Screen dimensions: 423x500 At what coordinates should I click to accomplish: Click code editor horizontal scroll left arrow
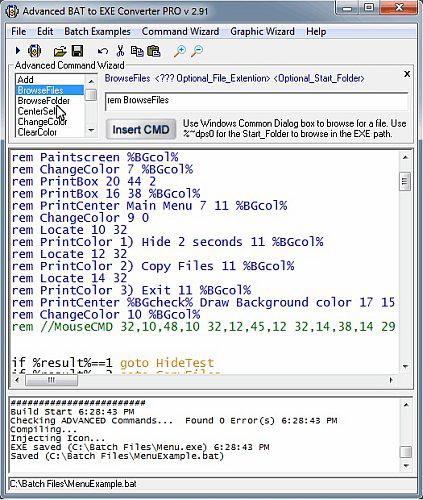coord(17,380)
